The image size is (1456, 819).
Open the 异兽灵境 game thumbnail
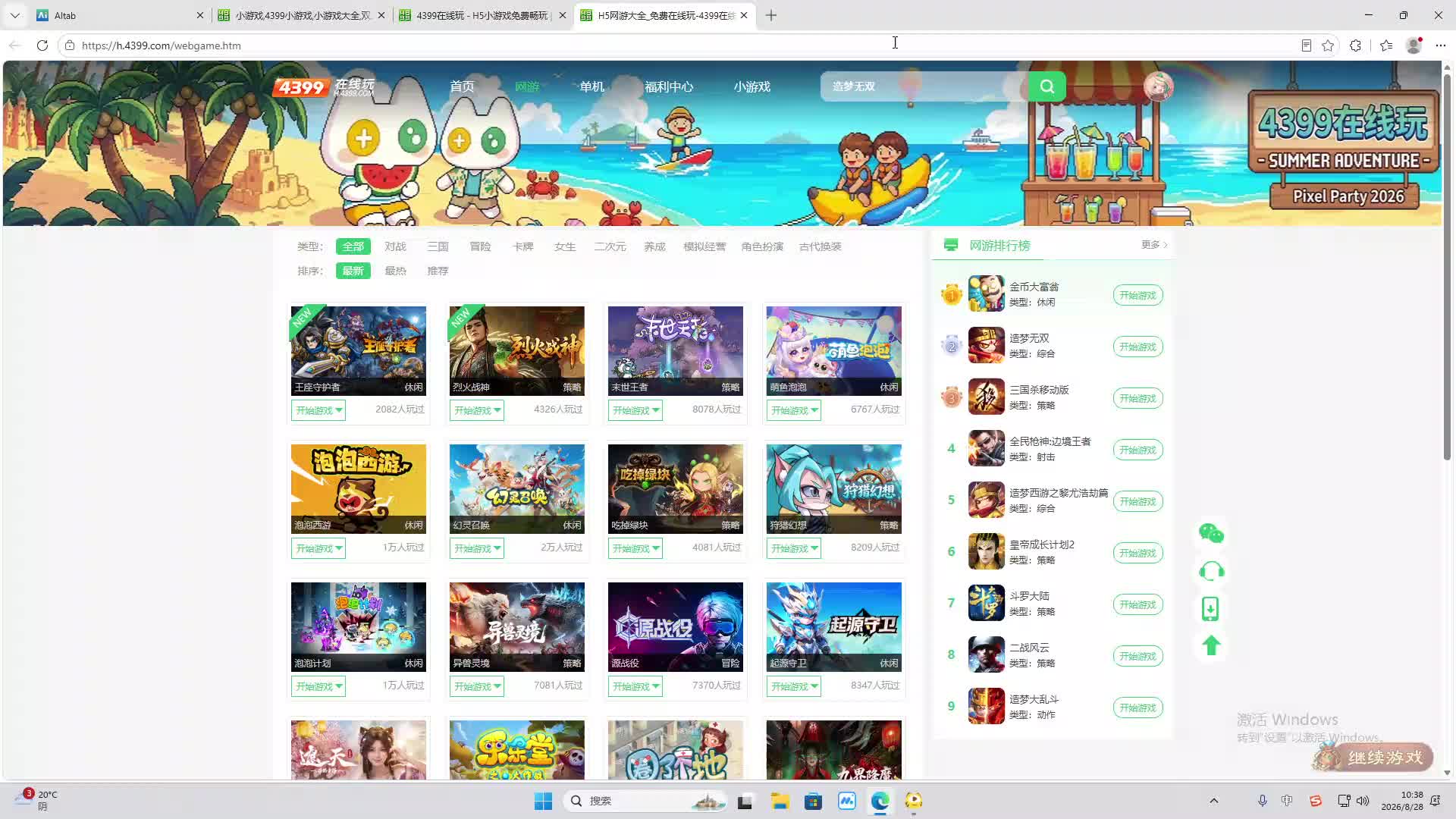tap(516, 626)
